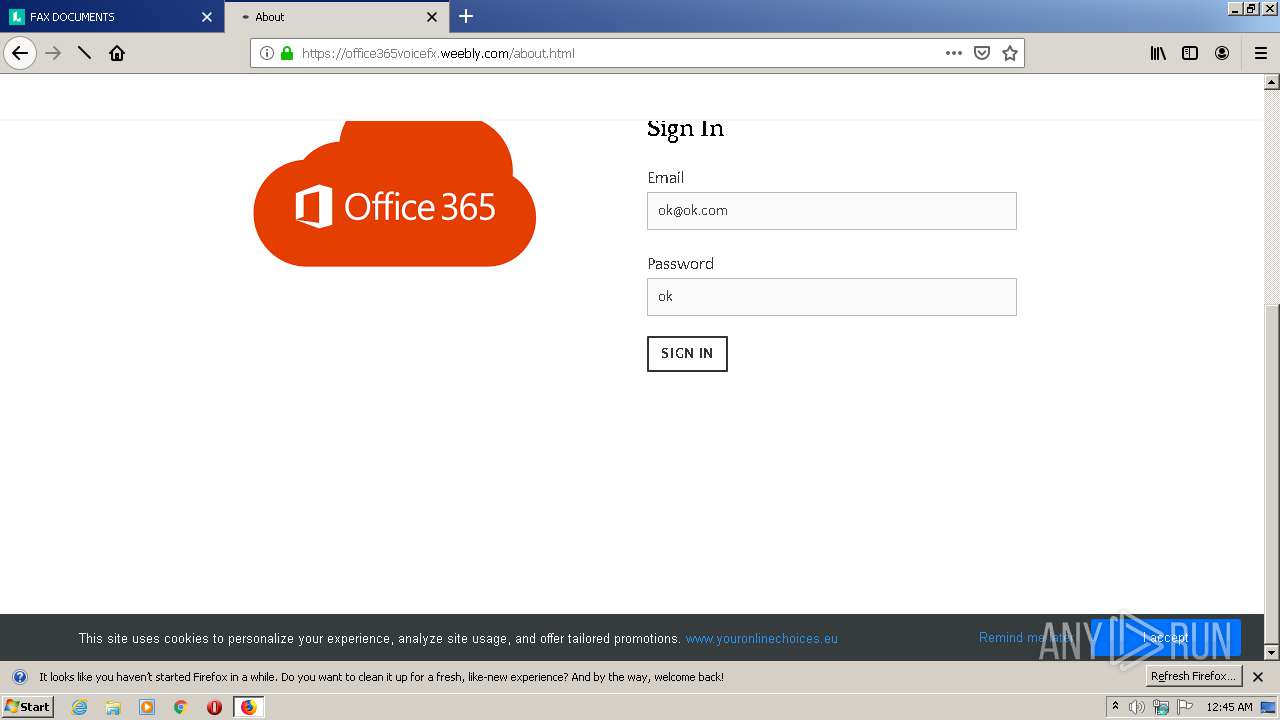This screenshot has width=1280, height=720.
Task: Close the FAX DOCUMENTS tab
Action: [x=207, y=16]
